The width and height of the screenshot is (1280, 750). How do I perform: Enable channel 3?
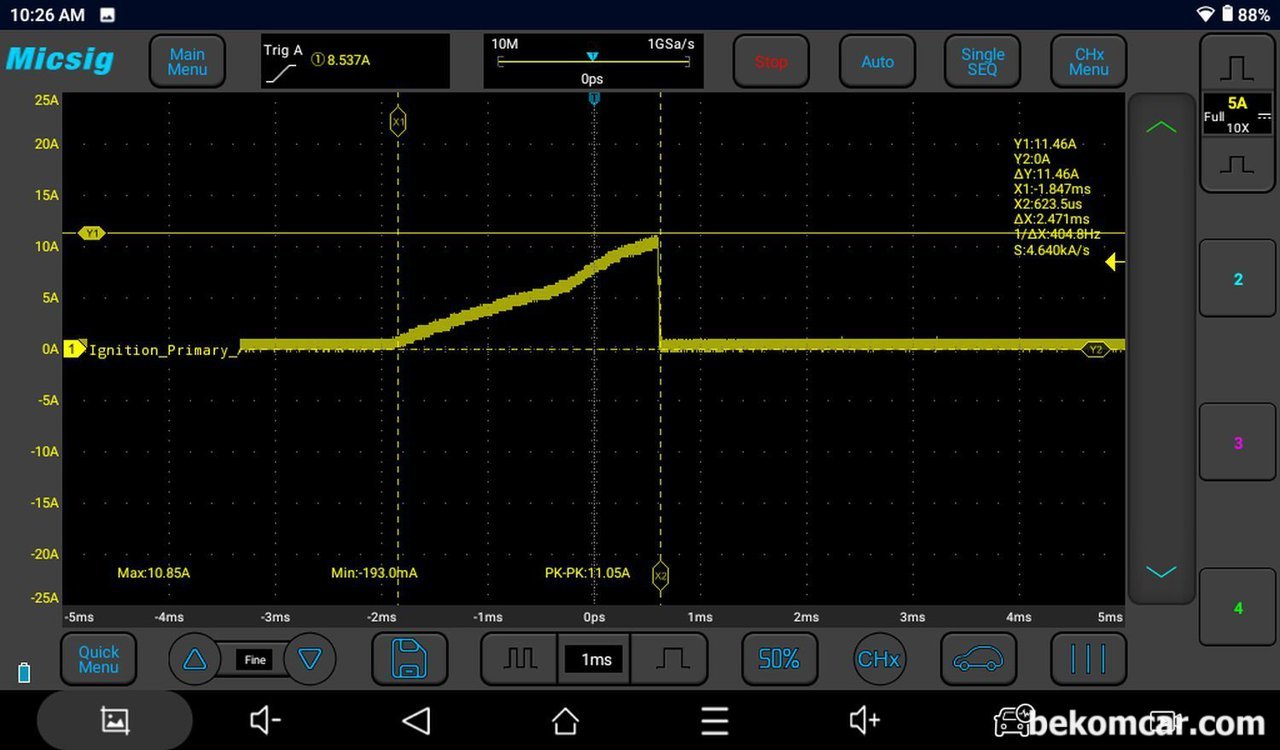point(1237,443)
